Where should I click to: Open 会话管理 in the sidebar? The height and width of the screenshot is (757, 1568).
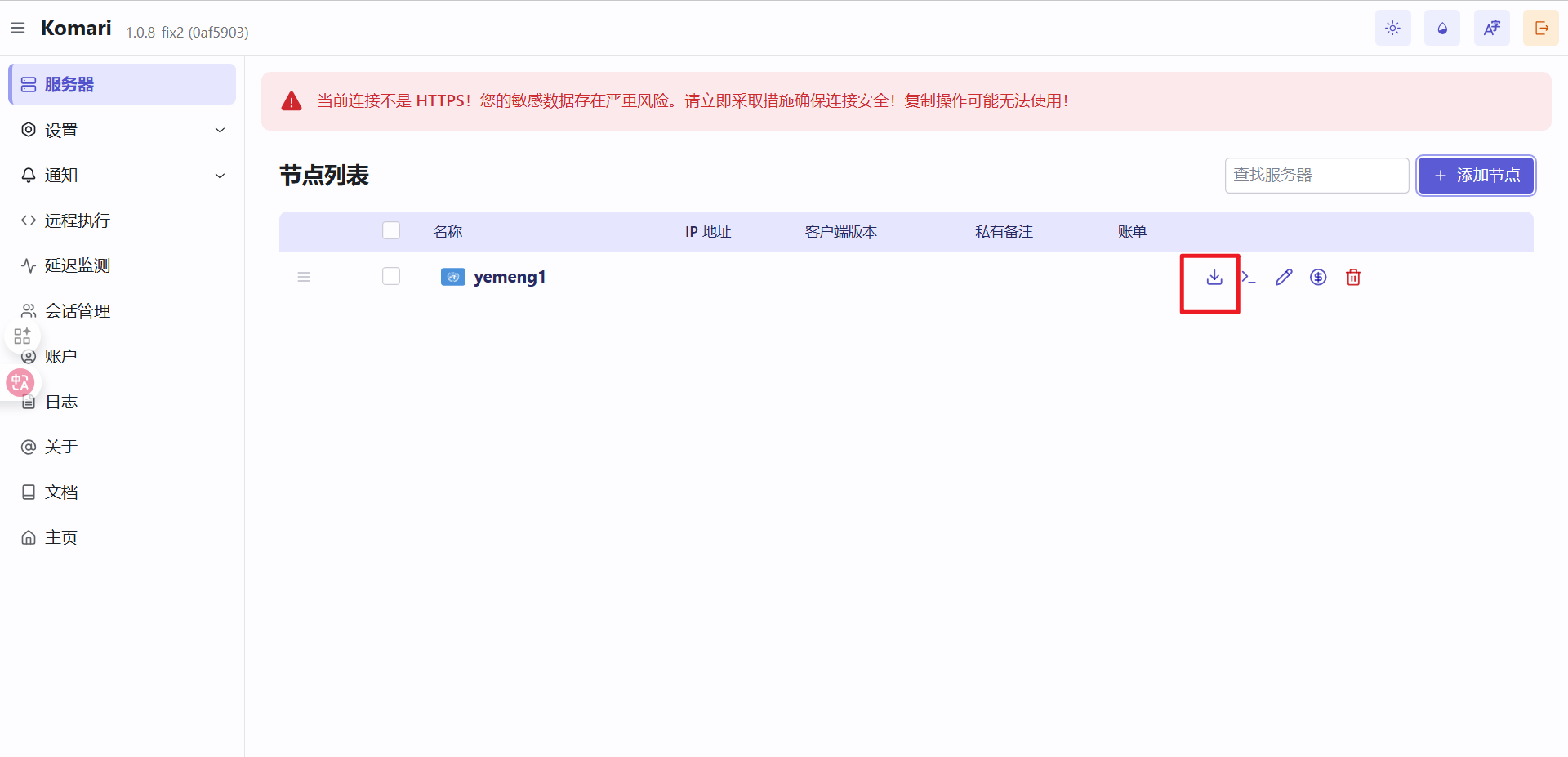pyautogui.click(x=78, y=311)
